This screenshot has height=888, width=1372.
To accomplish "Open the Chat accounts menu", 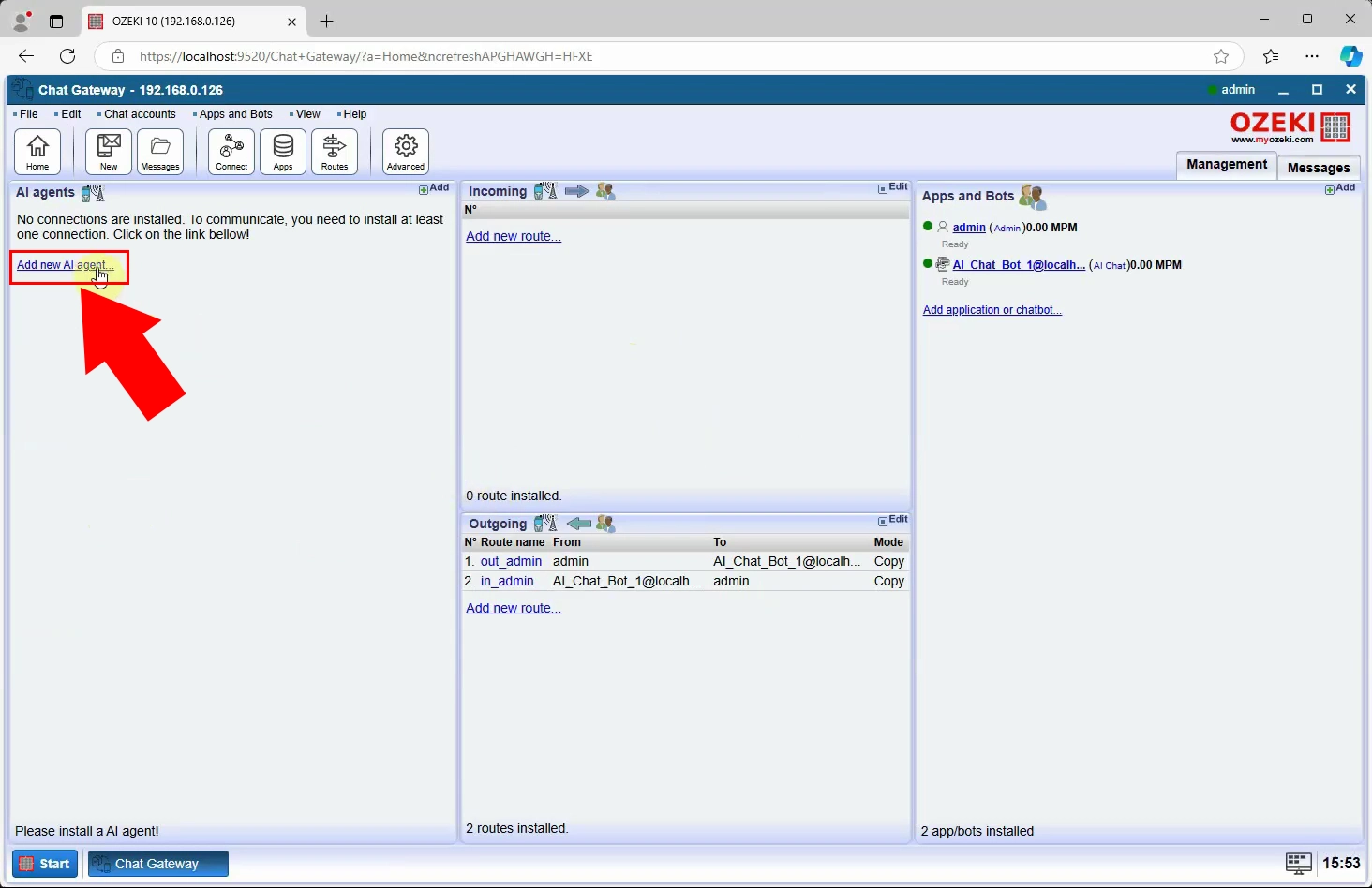I will coord(140,114).
